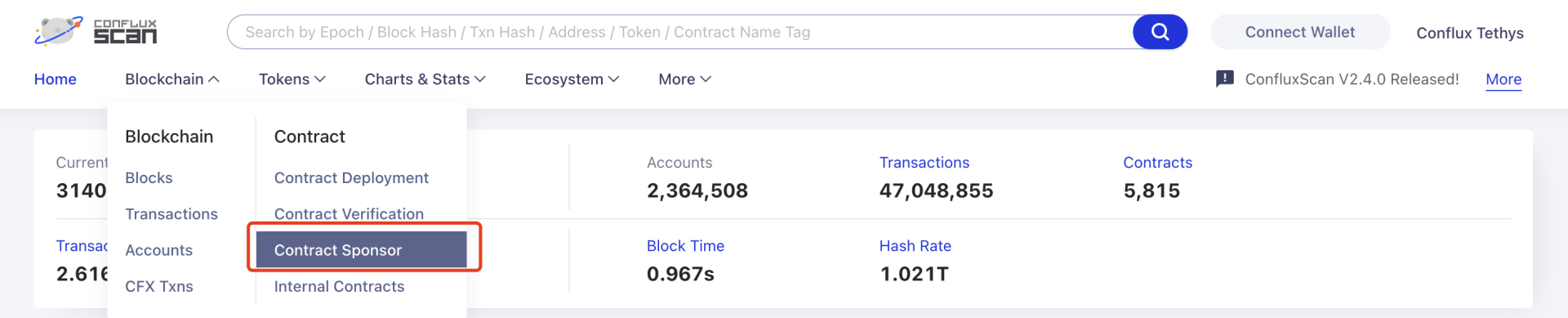Open Contract Verification menu entry
1568x318 pixels.
[x=349, y=213]
